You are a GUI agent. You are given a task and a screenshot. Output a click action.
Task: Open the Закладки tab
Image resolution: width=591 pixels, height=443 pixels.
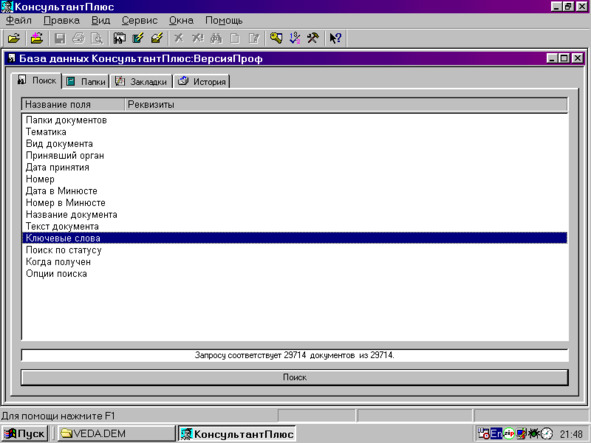[x=141, y=81]
